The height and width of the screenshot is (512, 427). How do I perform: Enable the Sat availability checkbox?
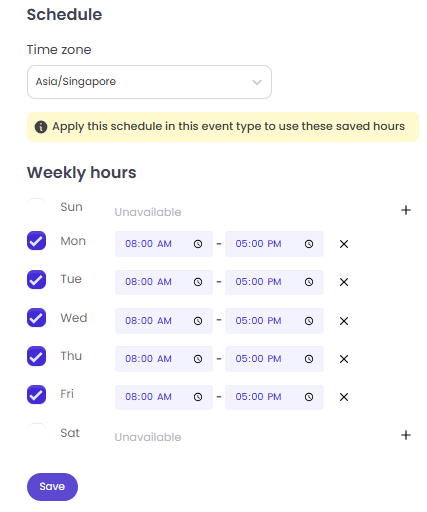coord(36,432)
